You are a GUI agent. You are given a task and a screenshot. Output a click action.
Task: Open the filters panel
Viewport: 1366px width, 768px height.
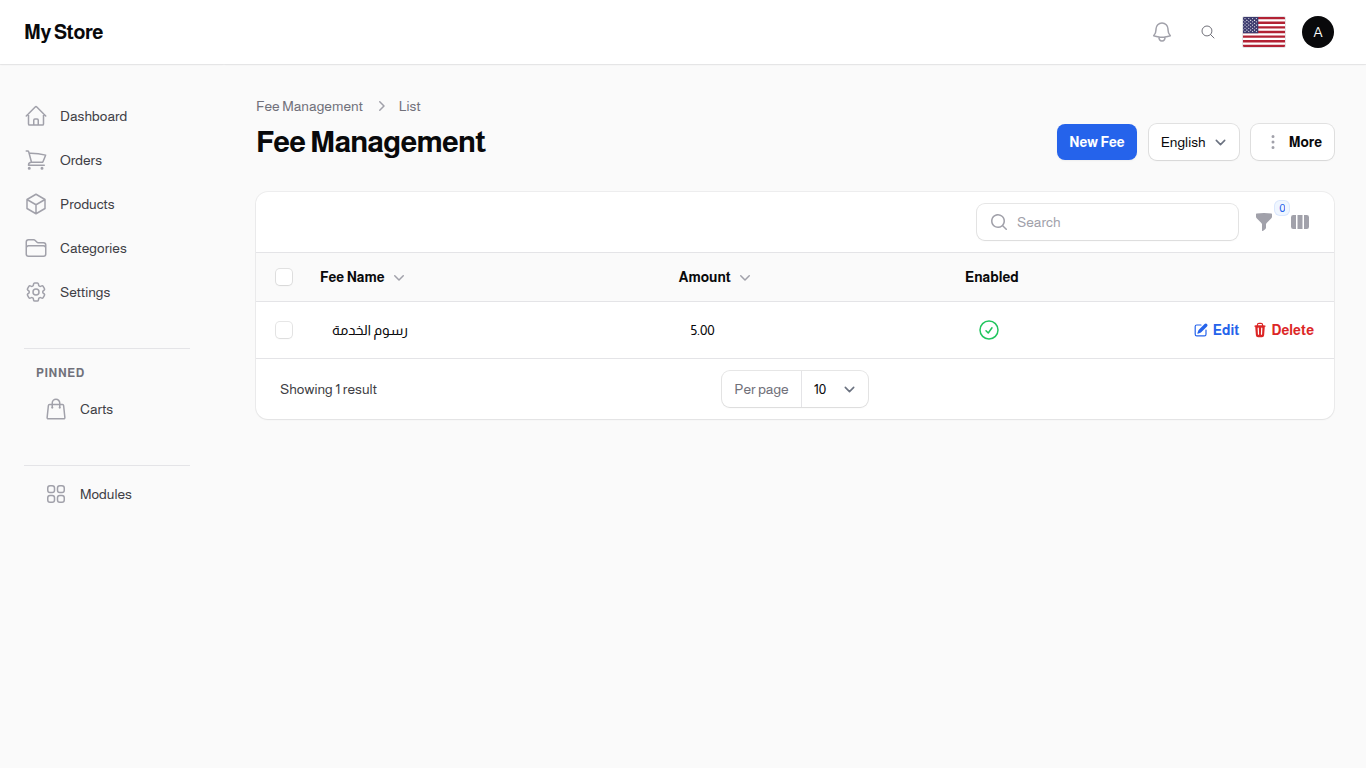1264,222
